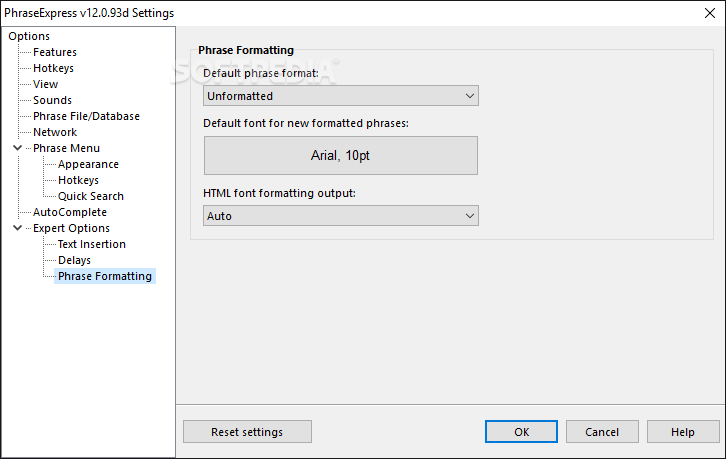Viewport: 726px width, 459px height.
Task: Open Delays settings
Action: (x=74, y=260)
